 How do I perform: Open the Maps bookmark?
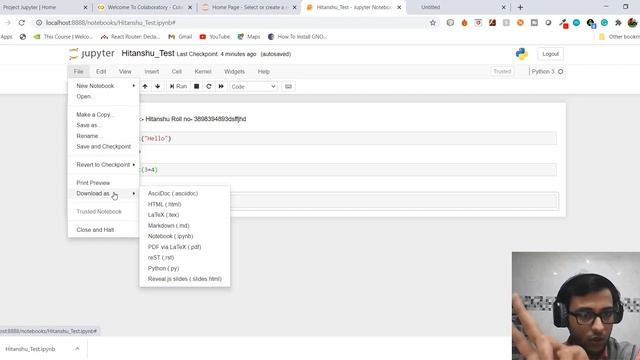point(249,37)
